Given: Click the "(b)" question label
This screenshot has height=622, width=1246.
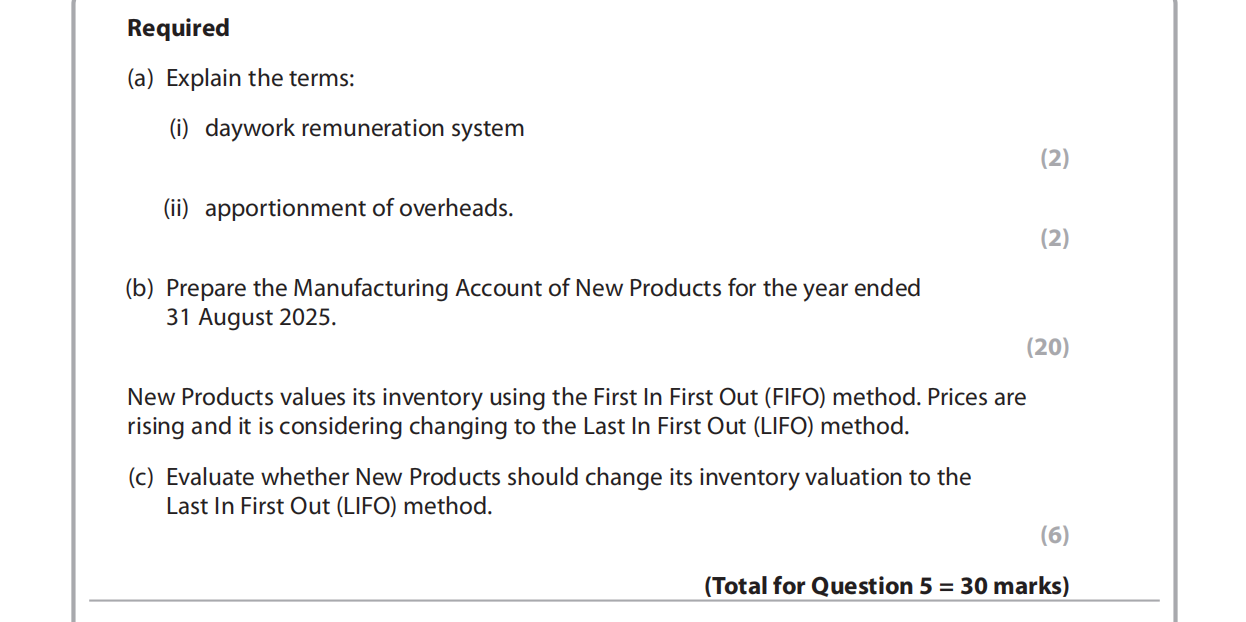Looking at the screenshot, I should pyautogui.click(x=140, y=288).
